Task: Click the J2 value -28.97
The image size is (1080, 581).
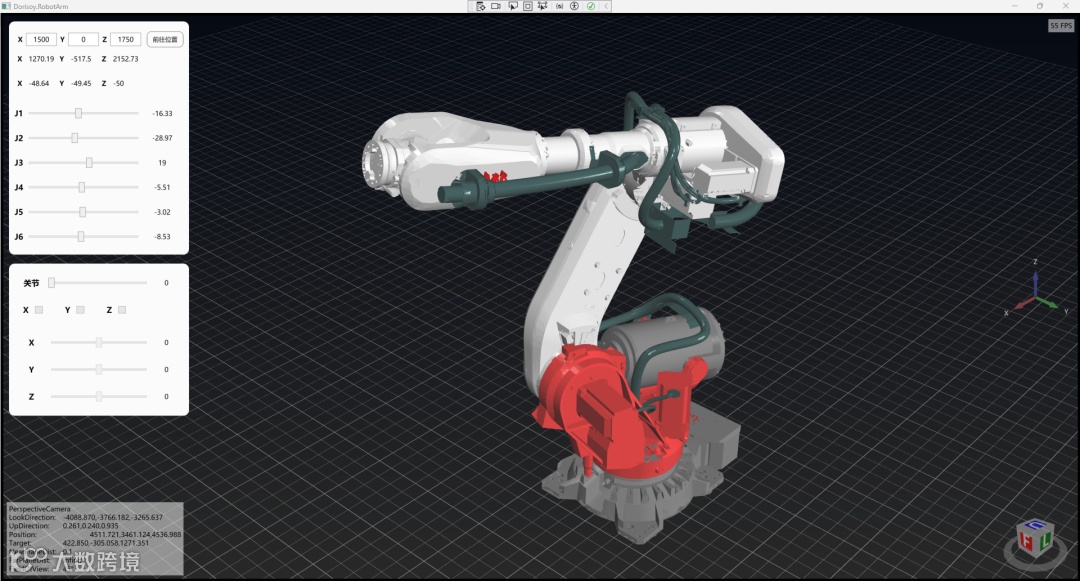Action: pos(163,138)
